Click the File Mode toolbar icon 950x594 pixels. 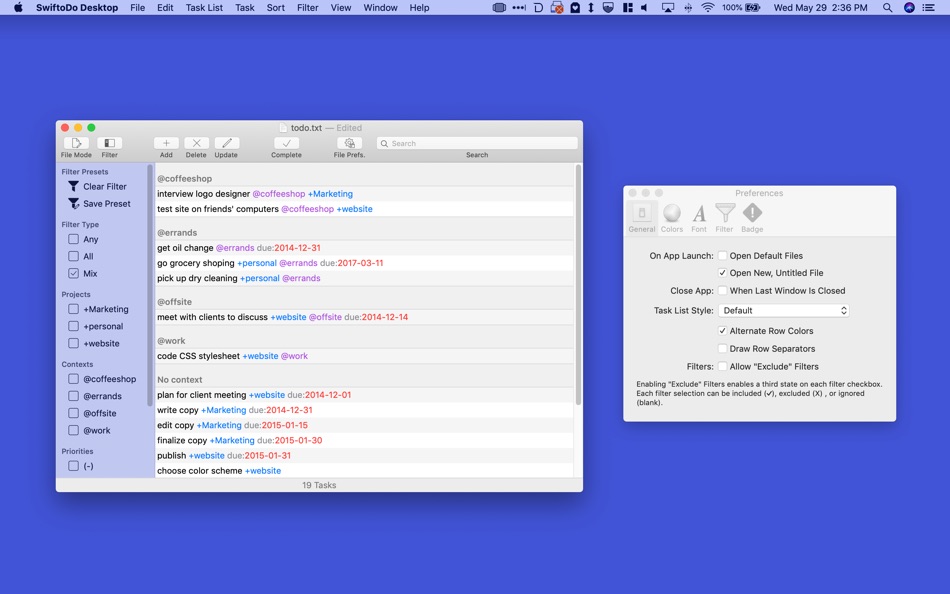point(76,144)
